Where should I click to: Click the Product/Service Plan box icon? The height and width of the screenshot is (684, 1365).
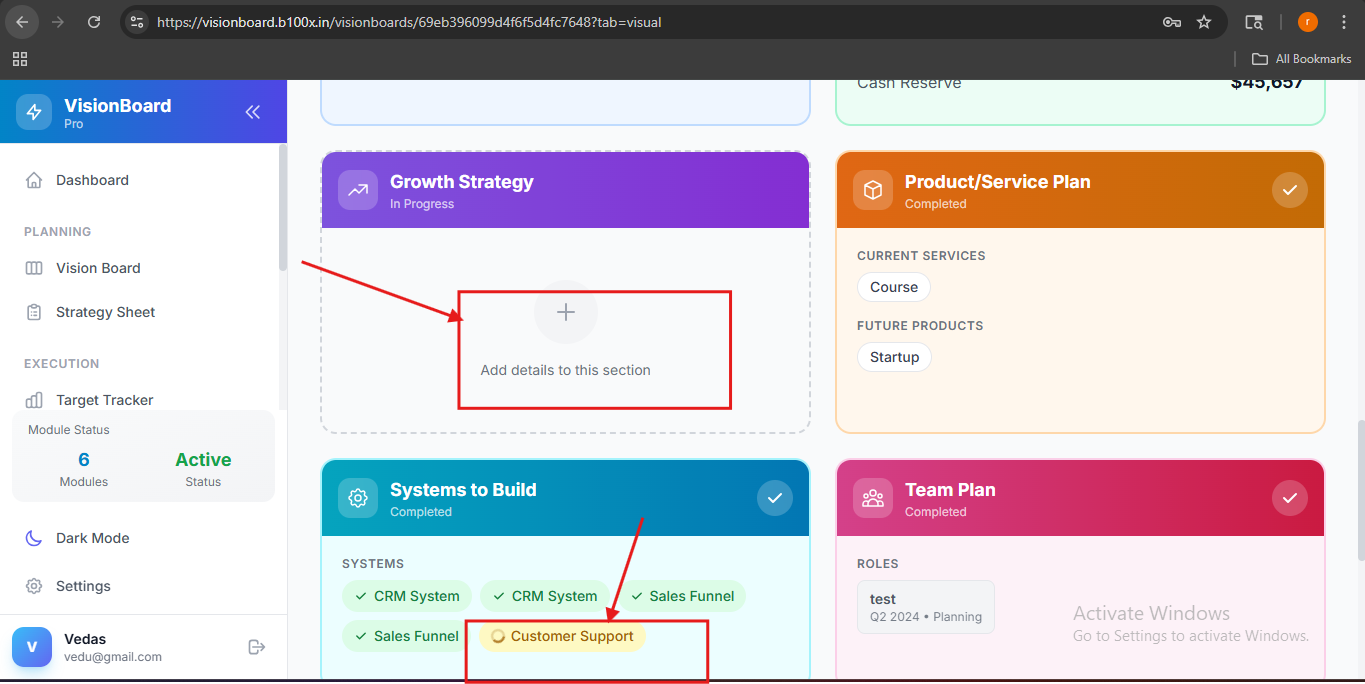point(873,190)
